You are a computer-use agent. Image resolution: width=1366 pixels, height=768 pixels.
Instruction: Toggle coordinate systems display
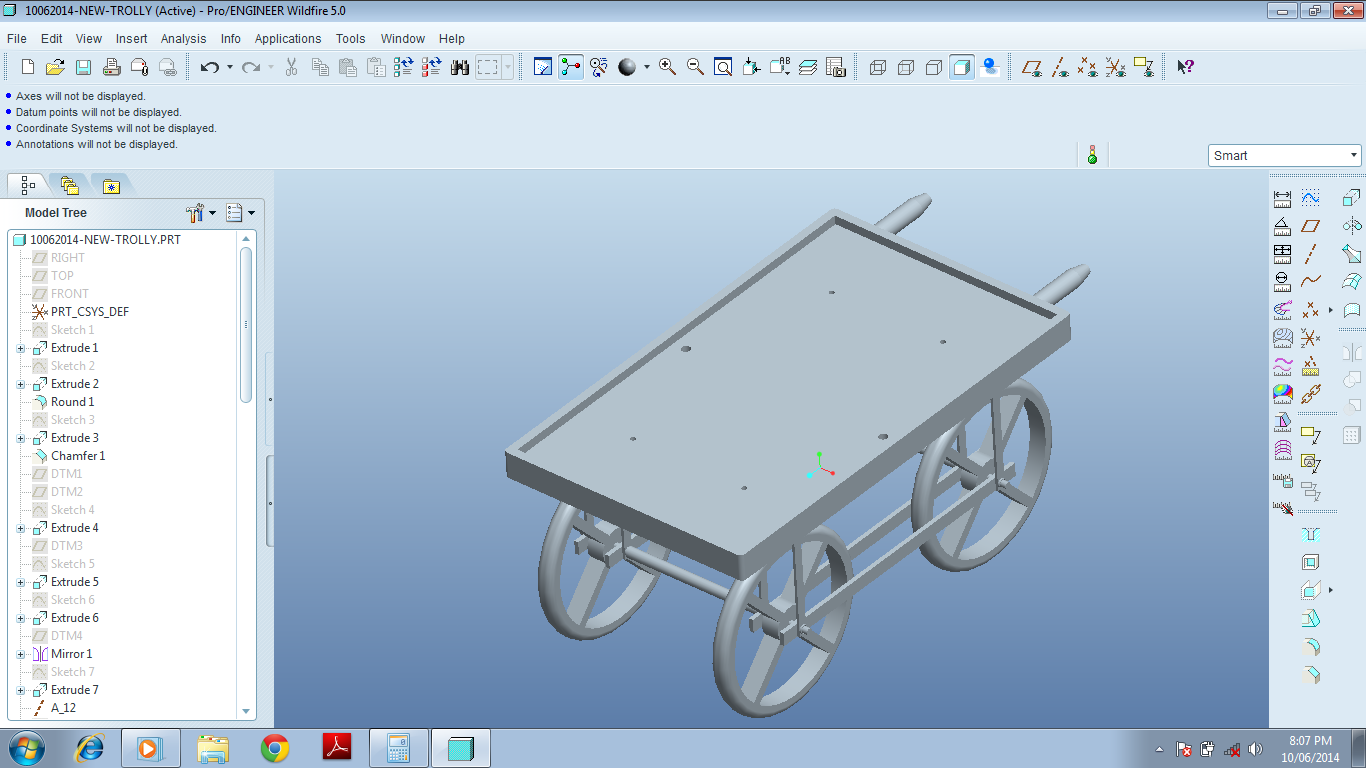pyautogui.click(x=1116, y=67)
